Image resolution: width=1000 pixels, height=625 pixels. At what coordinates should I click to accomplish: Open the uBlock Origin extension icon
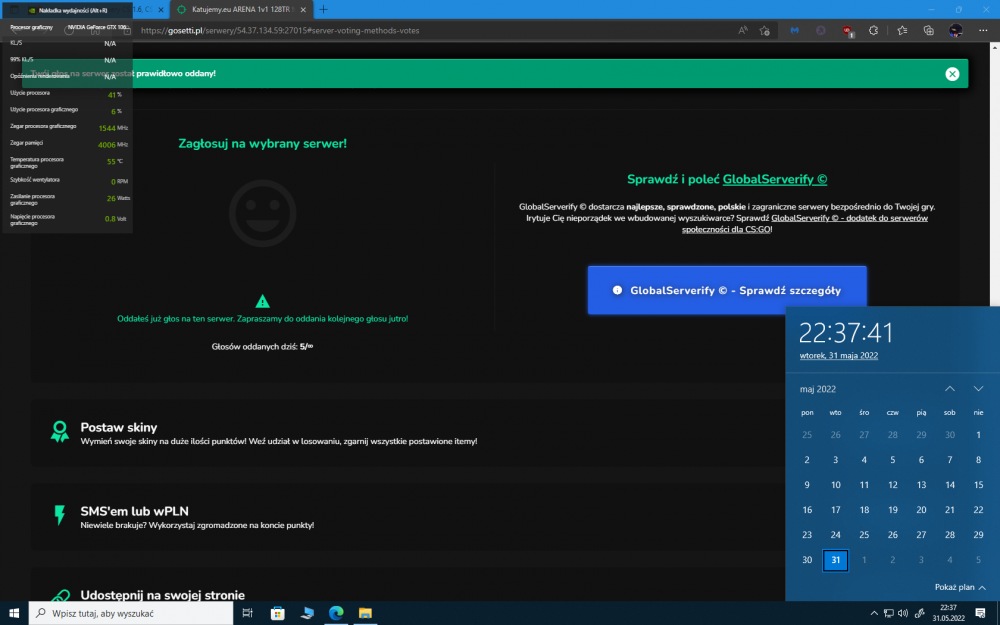(x=847, y=30)
